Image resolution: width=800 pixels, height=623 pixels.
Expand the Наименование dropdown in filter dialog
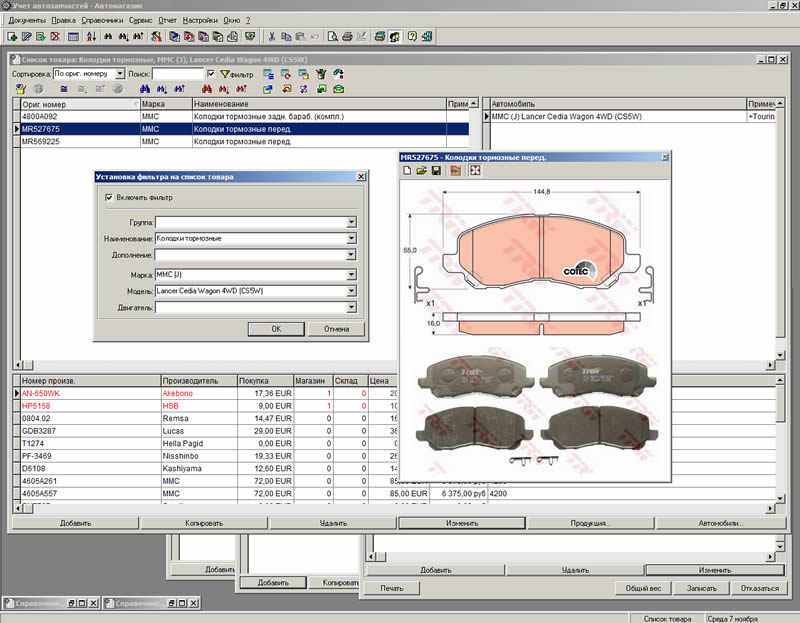click(352, 238)
